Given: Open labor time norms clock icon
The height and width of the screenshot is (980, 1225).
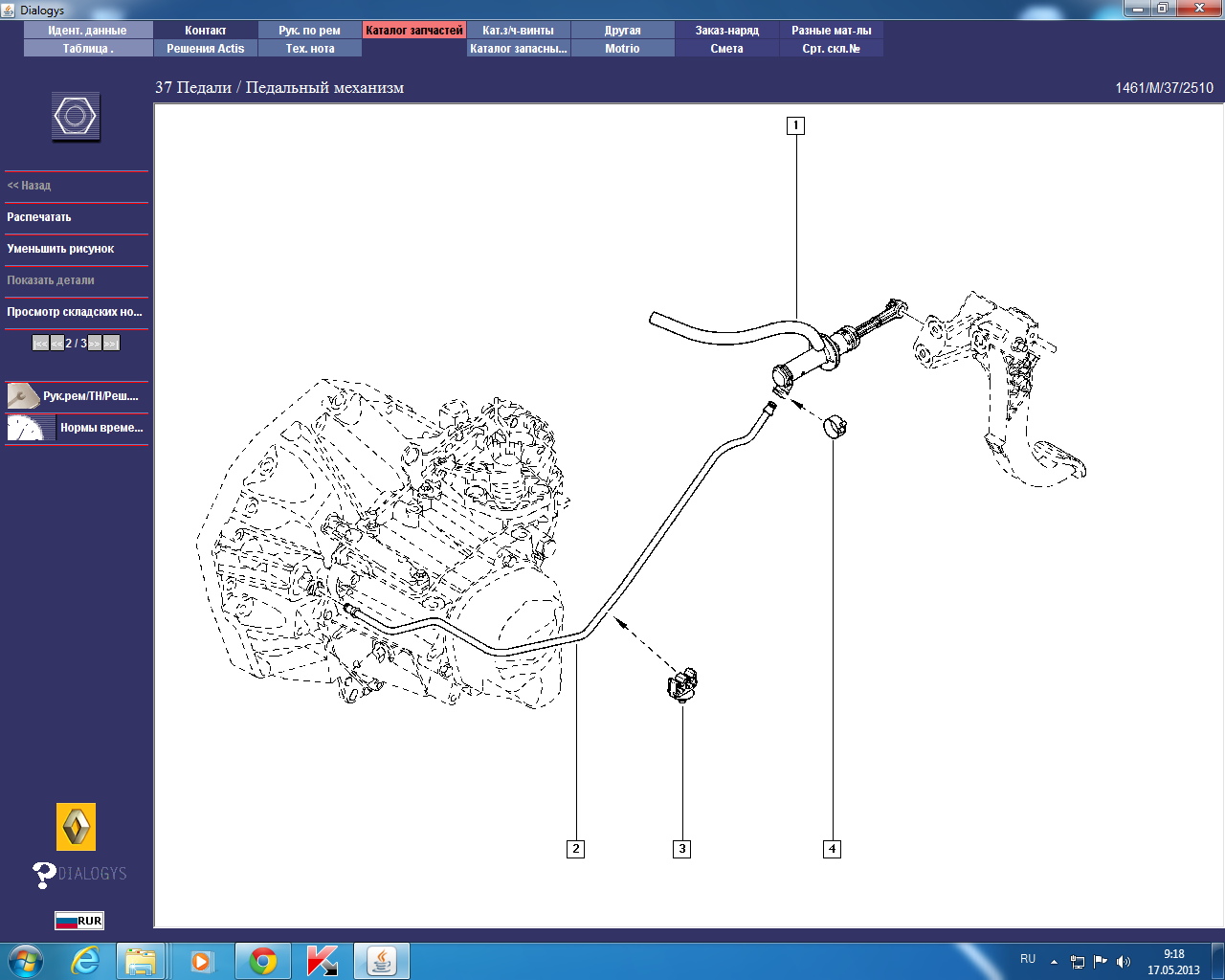Looking at the screenshot, I should coord(31,428).
